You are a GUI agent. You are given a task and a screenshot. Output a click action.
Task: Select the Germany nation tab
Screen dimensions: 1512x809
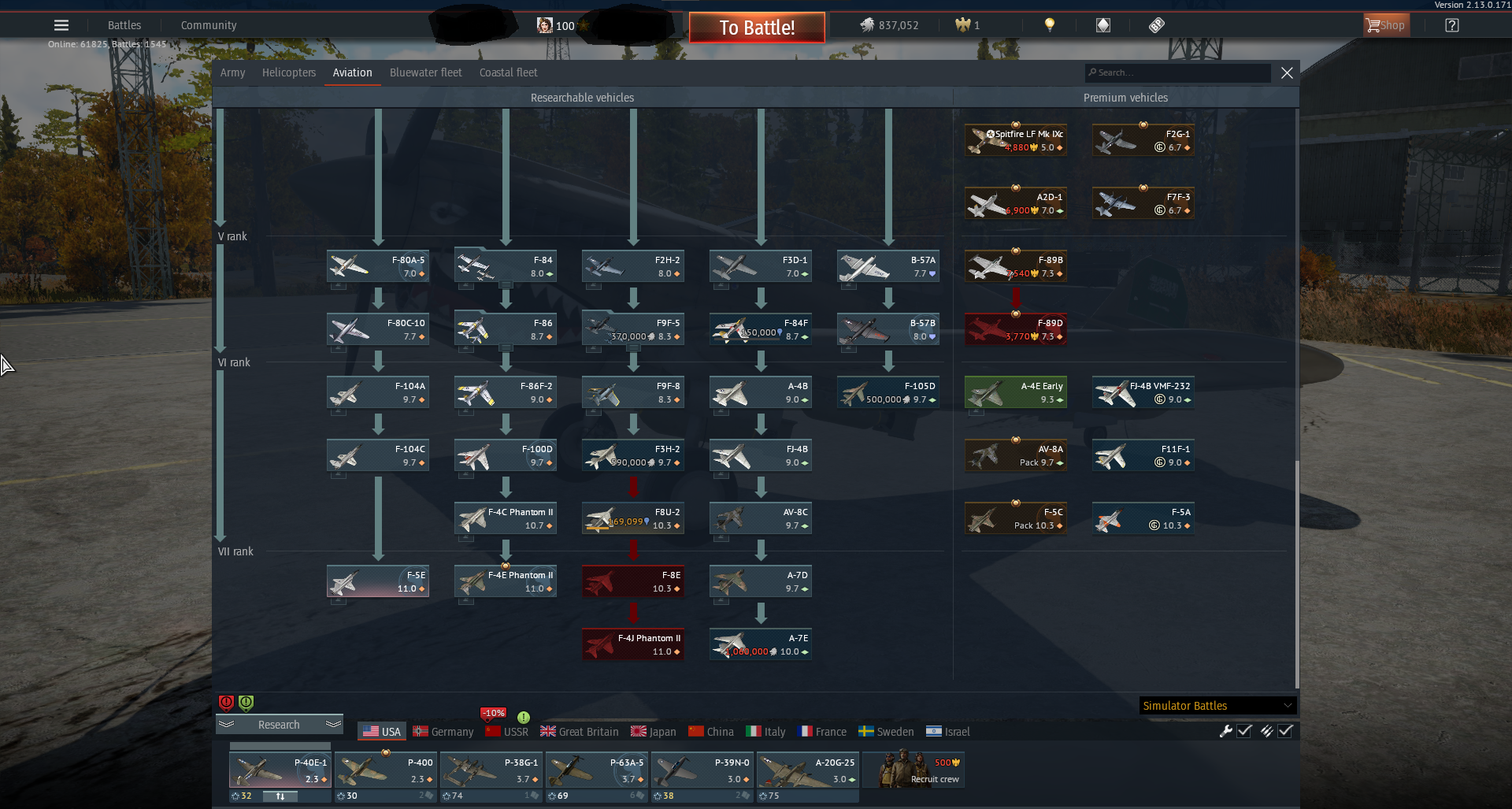coord(443,732)
